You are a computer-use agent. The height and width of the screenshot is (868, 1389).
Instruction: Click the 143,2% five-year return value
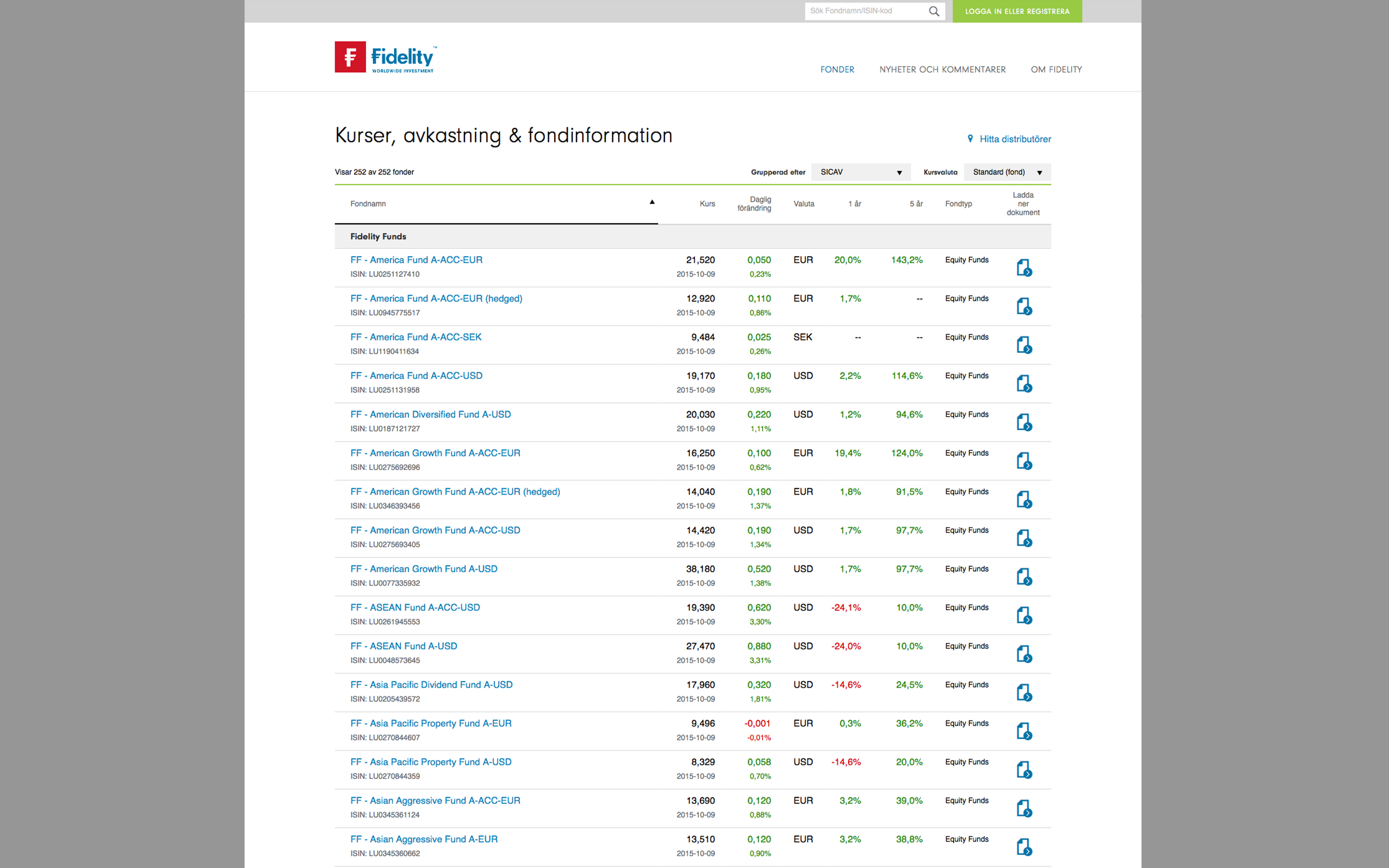907,260
